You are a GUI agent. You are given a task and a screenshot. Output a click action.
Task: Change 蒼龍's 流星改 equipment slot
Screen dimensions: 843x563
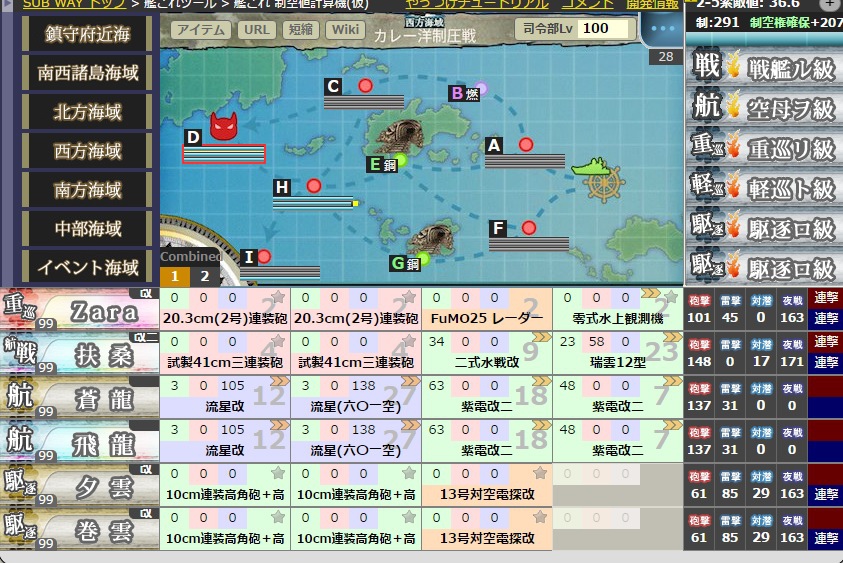point(225,397)
